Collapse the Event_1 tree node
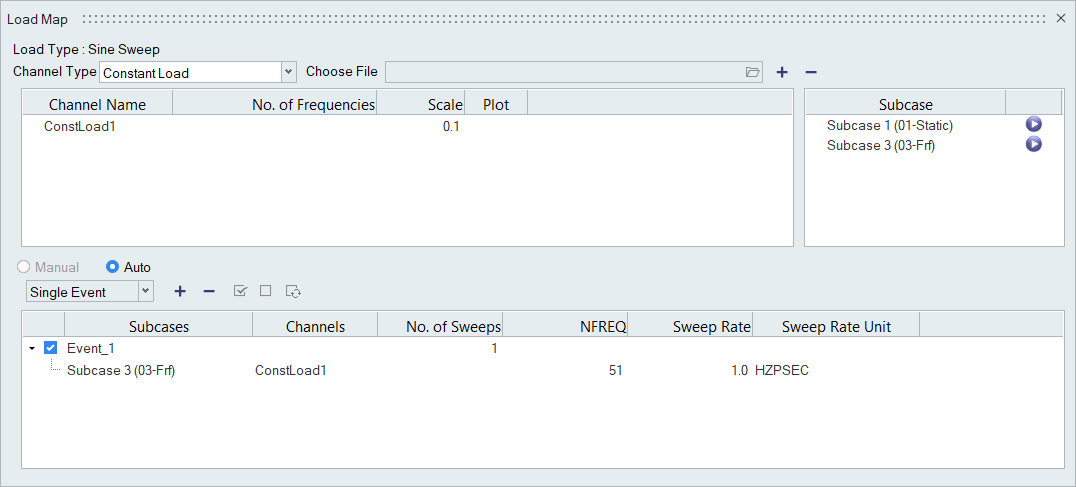 point(32,349)
